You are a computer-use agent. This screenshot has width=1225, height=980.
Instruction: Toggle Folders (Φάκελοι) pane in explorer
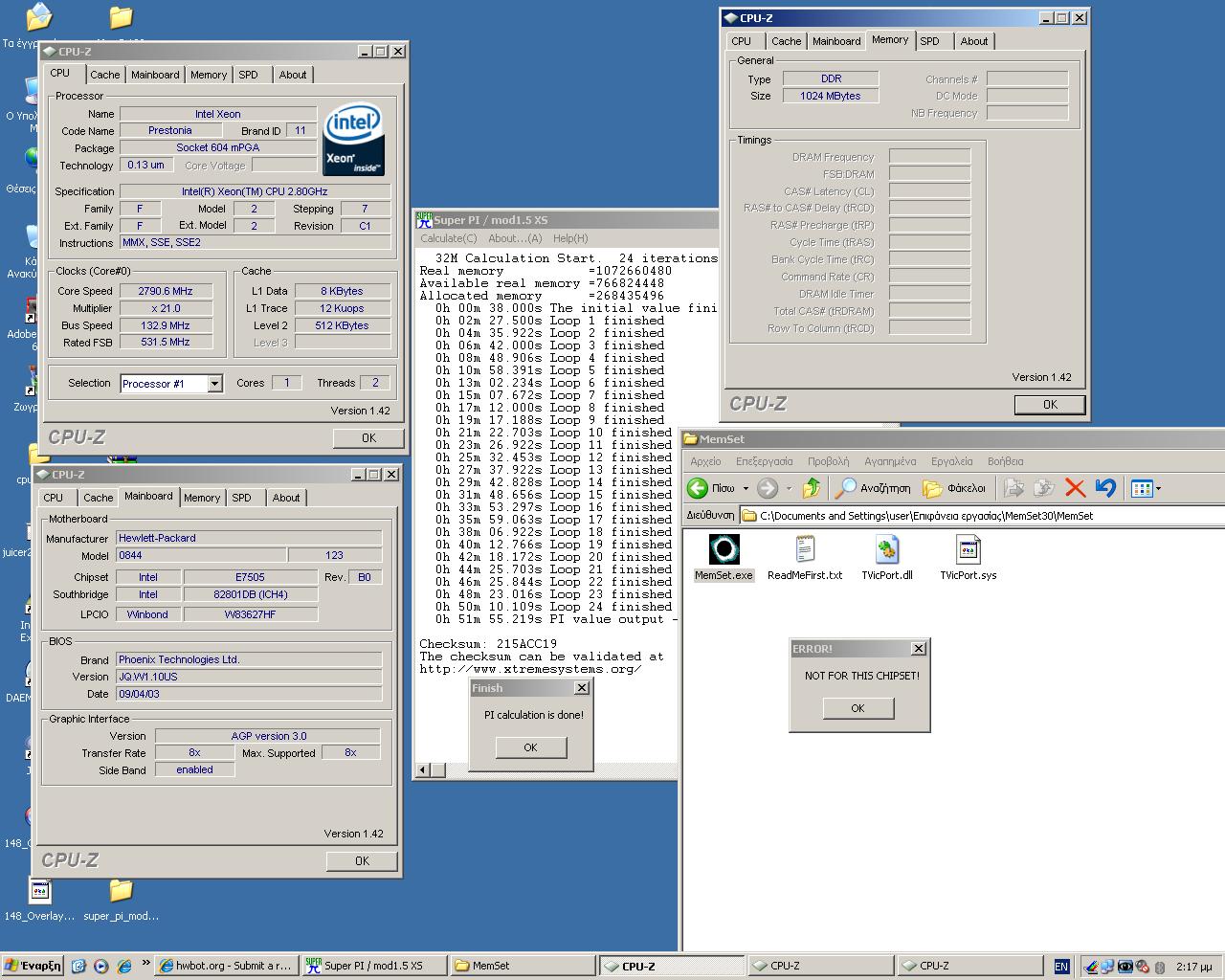tap(953, 488)
